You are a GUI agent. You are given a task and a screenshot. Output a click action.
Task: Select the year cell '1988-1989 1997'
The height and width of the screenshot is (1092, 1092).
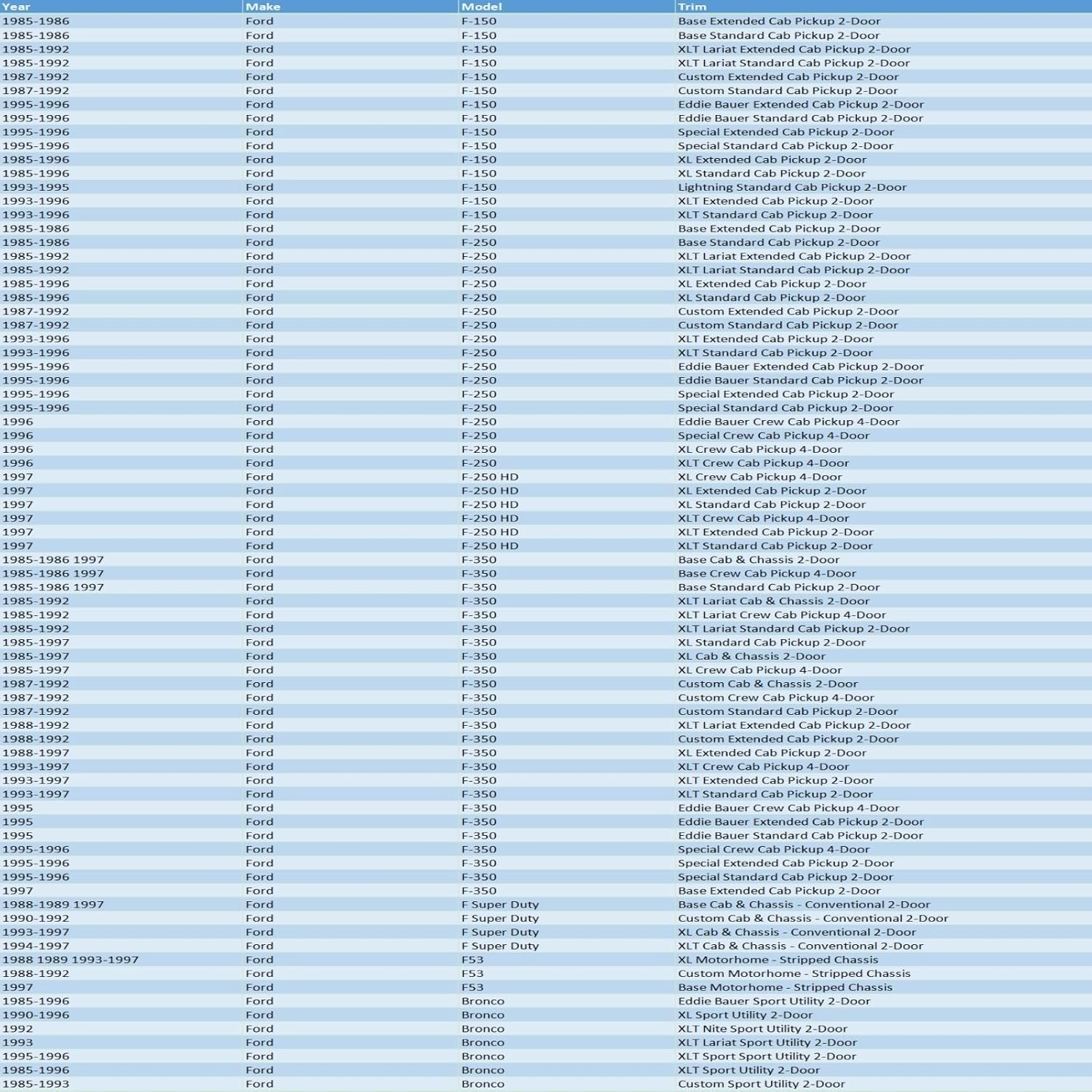pos(53,904)
